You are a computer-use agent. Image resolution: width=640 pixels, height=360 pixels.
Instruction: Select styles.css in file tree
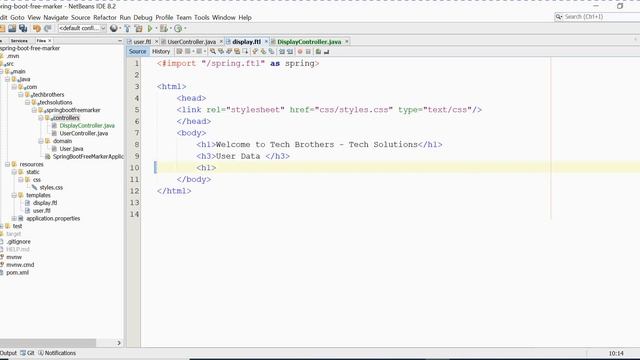pyautogui.click(x=51, y=188)
